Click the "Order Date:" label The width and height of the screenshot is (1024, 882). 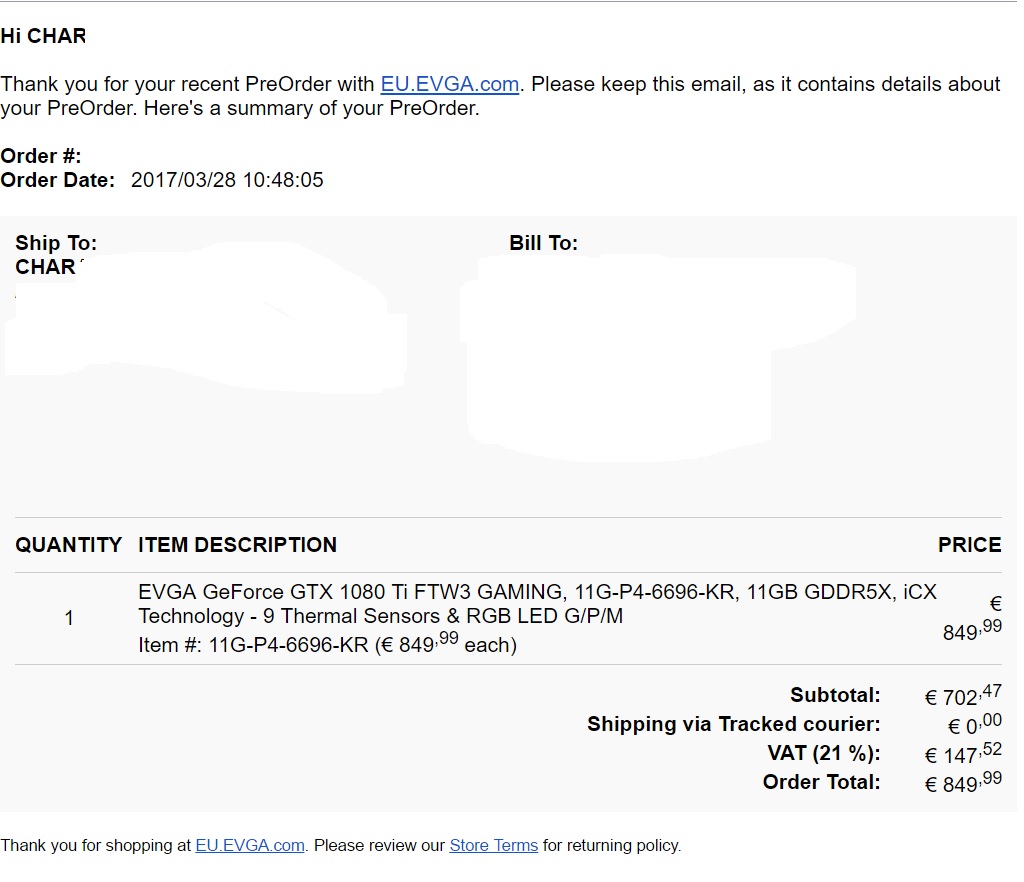57,180
